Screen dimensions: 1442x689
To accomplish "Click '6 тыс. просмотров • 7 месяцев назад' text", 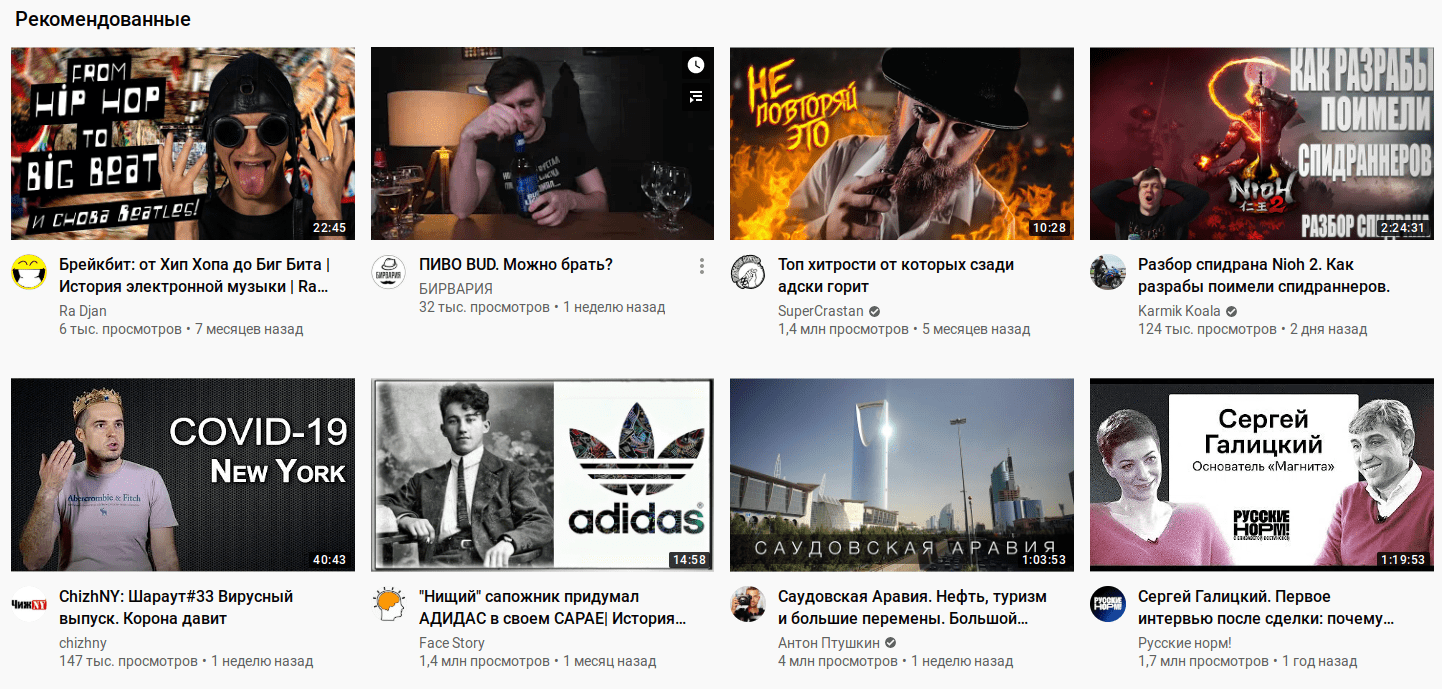I will [x=181, y=329].
